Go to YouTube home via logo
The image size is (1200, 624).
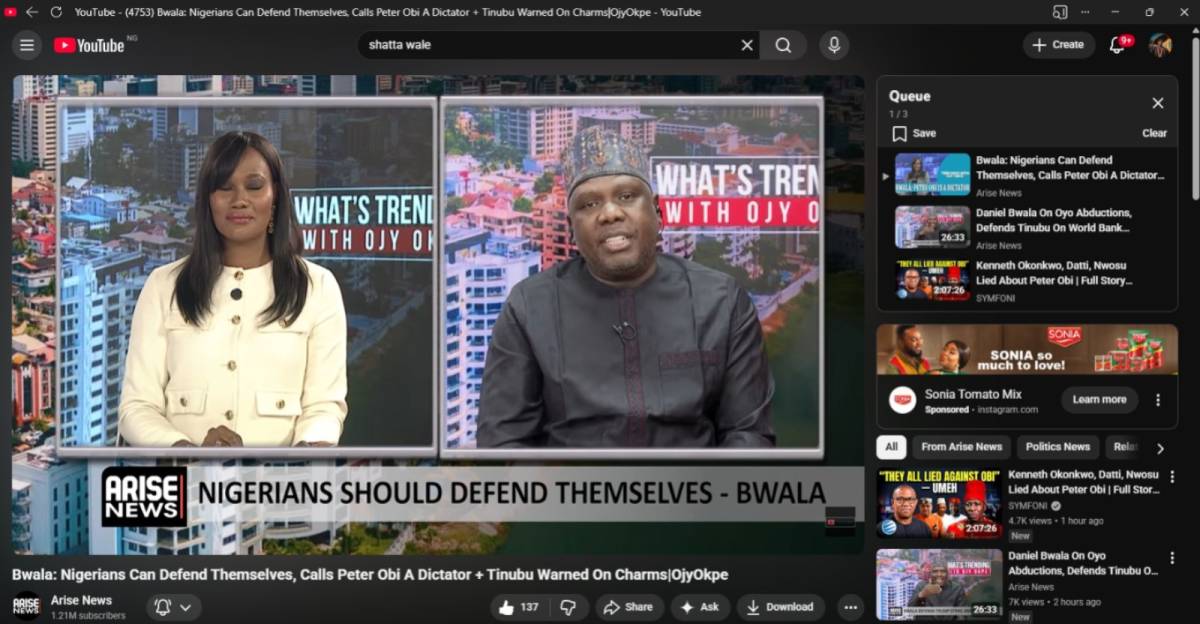(x=90, y=45)
